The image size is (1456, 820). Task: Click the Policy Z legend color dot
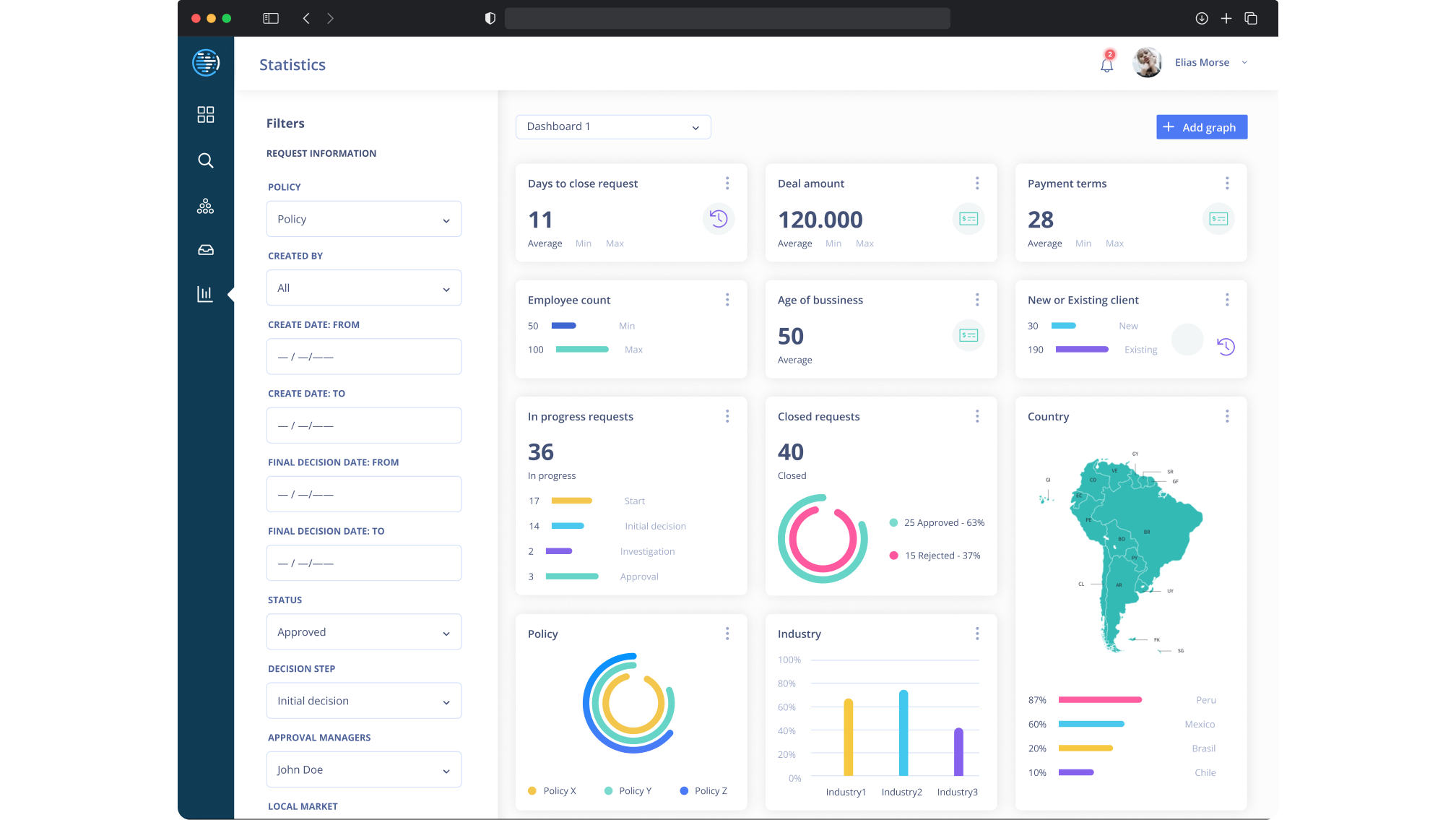click(684, 791)
